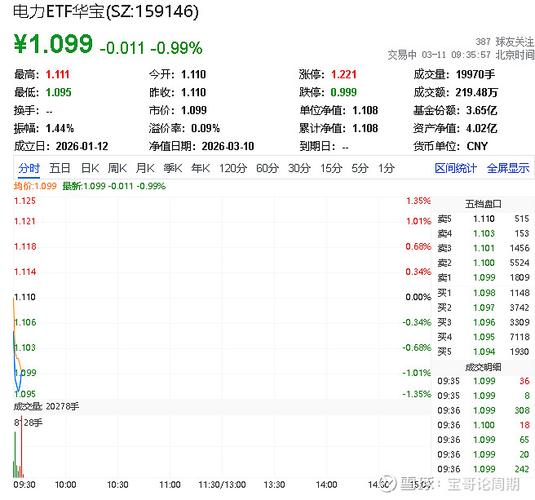Click the 11:30/13:00 time axis marker

coord(222,485)
